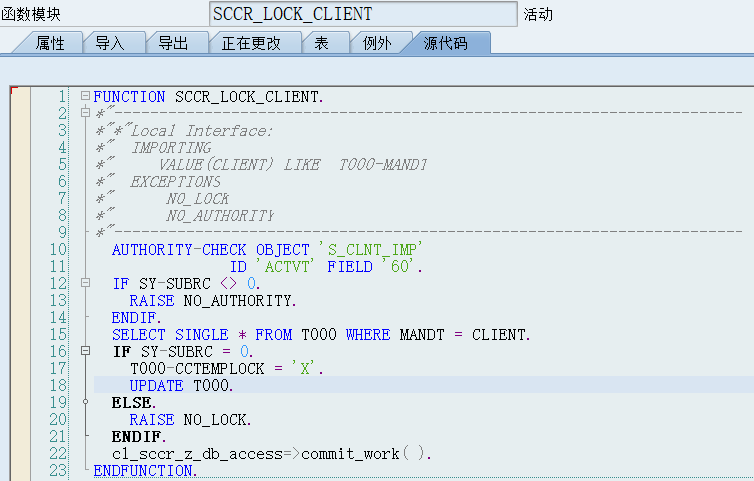This screenshot has width=754, height=481.
Task: Open the 例外 tab
Action: pyautogui.click(x=377, y=43)
